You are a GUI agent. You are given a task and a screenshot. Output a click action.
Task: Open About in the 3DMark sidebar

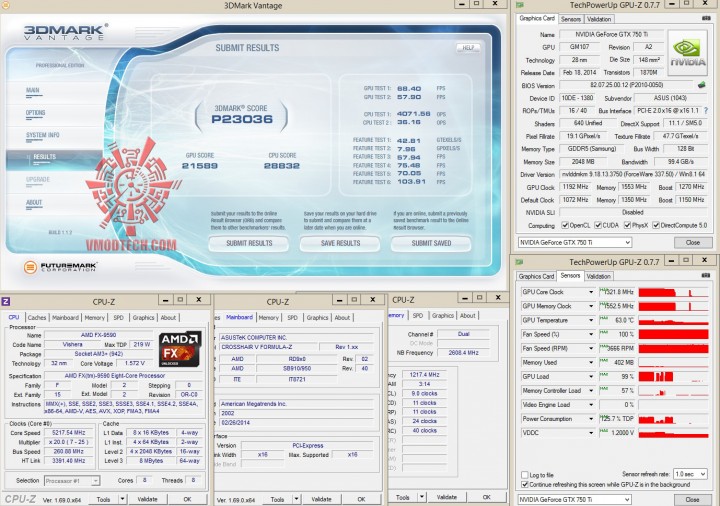tap(34, 202)
